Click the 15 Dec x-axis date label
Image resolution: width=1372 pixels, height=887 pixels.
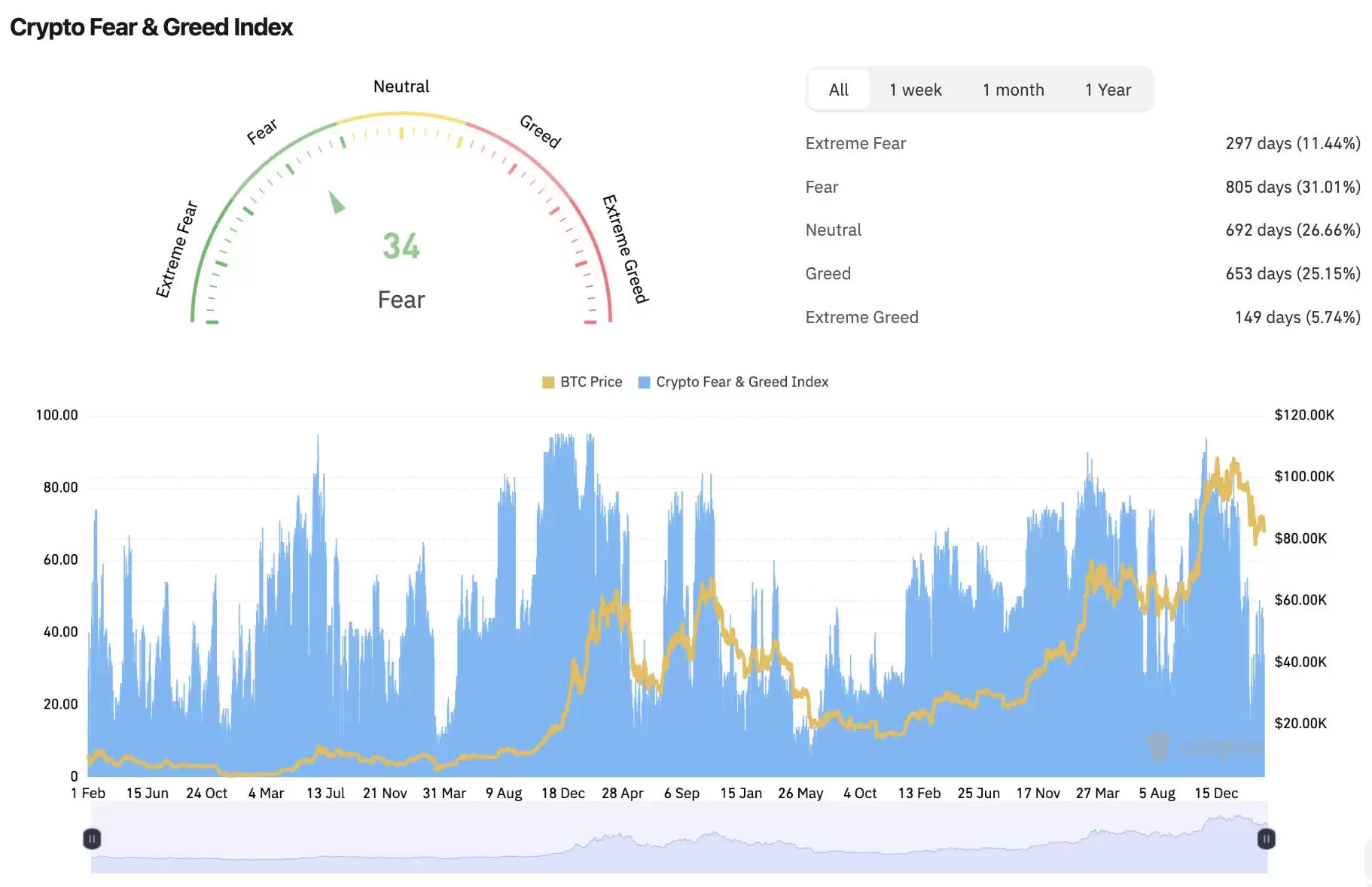1215,794
